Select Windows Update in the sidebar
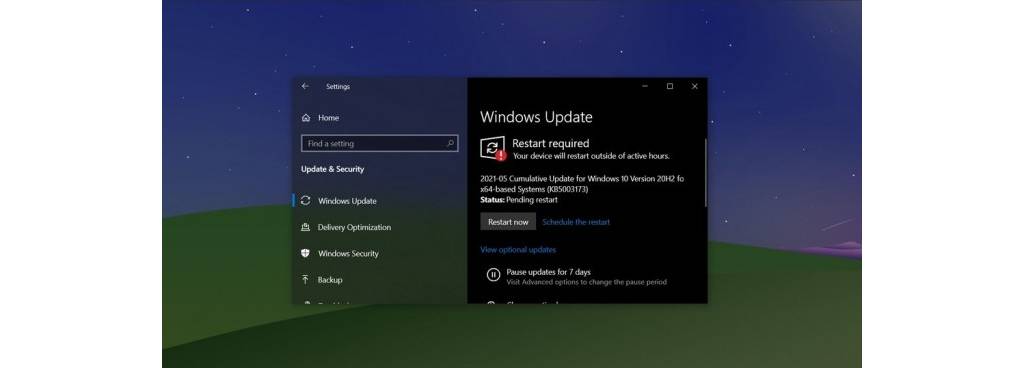Screen dimensions: 1024x368 tap(347, 201)
